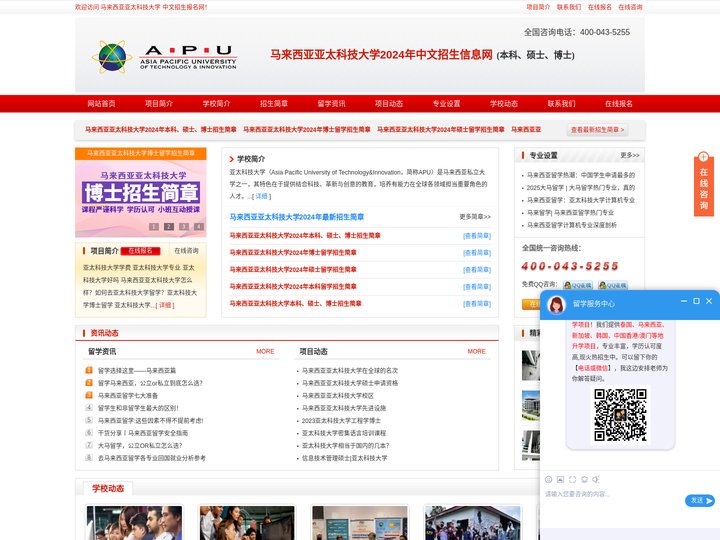The width and height of the screenshot is (720, 540).
Task: Click orange rank icon beside 马来西亚留学七大准备
Action: click(89, 395)
